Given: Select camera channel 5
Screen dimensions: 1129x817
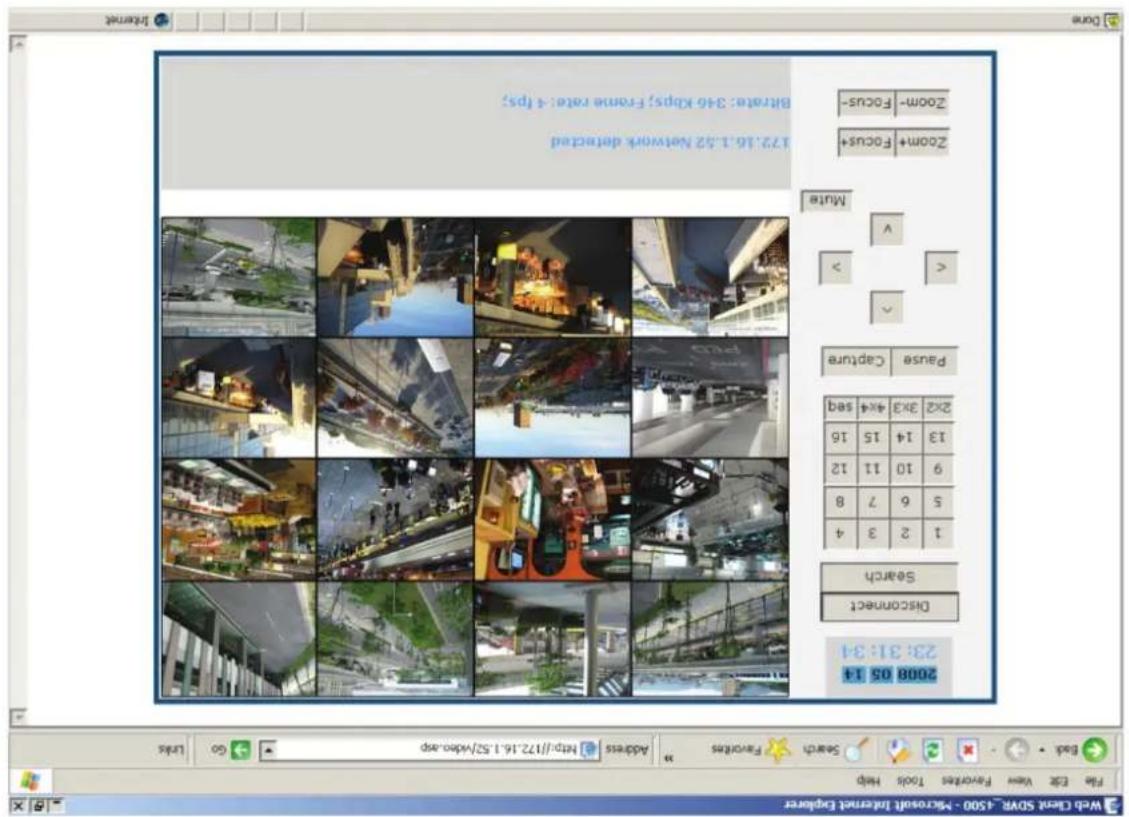Looking at the screenshot, I should [x=938, y=502].
